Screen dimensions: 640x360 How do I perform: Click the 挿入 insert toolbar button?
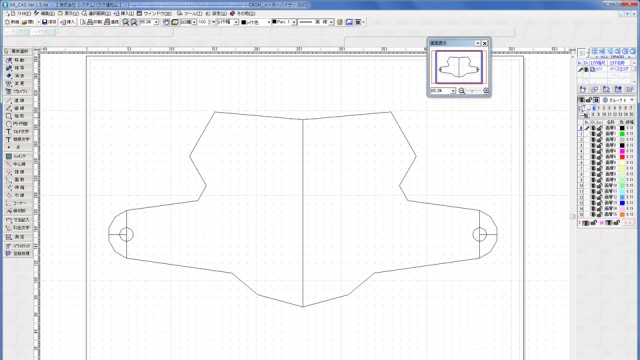click(68, 22)
